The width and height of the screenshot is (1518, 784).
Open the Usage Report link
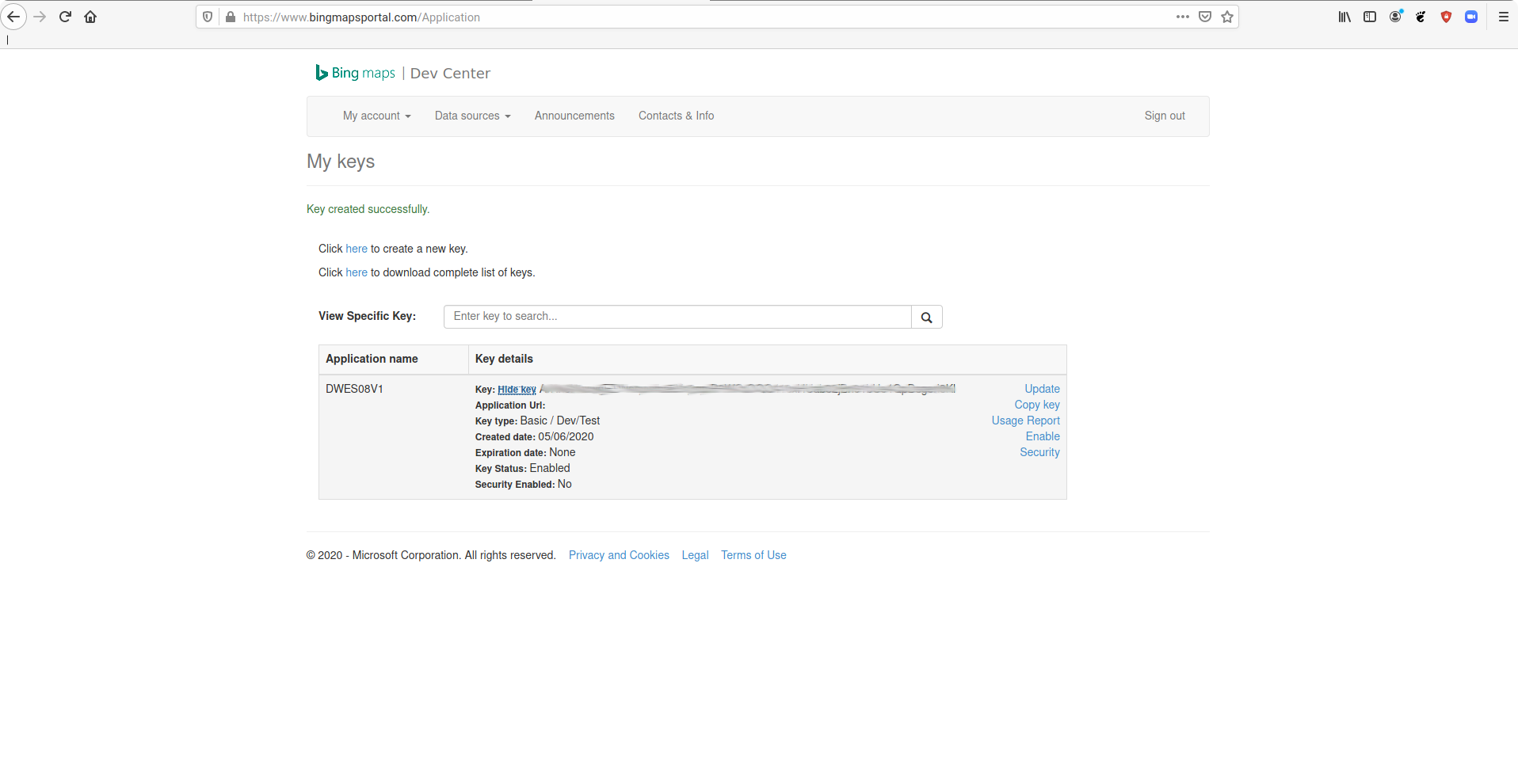point(1025,421)
